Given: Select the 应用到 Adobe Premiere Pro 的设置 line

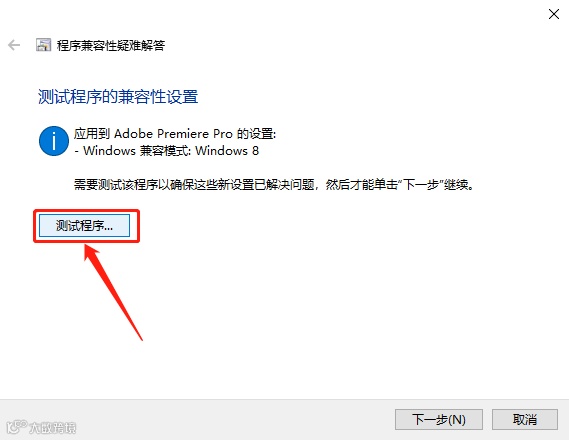Looking at the screenshot, I should [175, 134].
